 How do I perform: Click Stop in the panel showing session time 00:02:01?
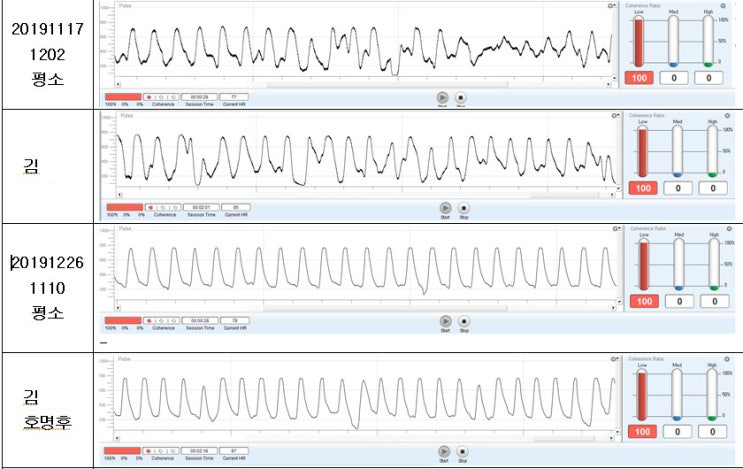(x=463, y=208)
